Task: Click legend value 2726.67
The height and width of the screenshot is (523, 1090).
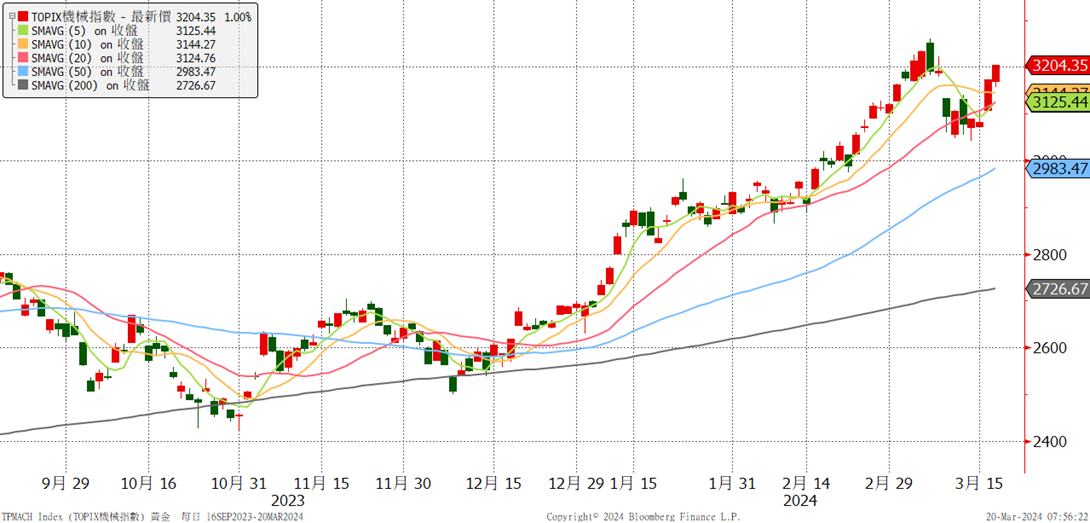Action: coord(196,86)
